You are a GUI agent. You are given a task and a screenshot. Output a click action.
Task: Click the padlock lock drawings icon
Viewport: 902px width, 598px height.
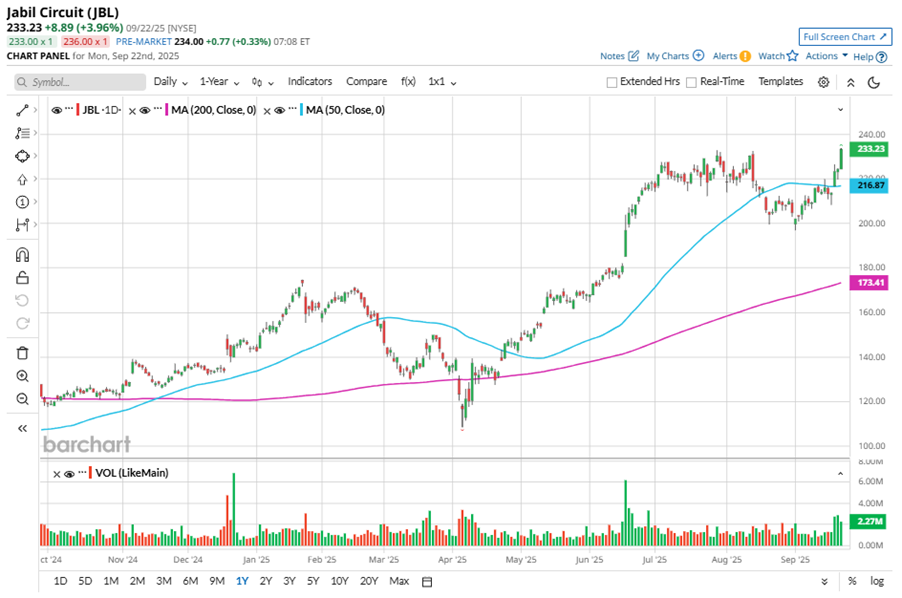point(22,278)
